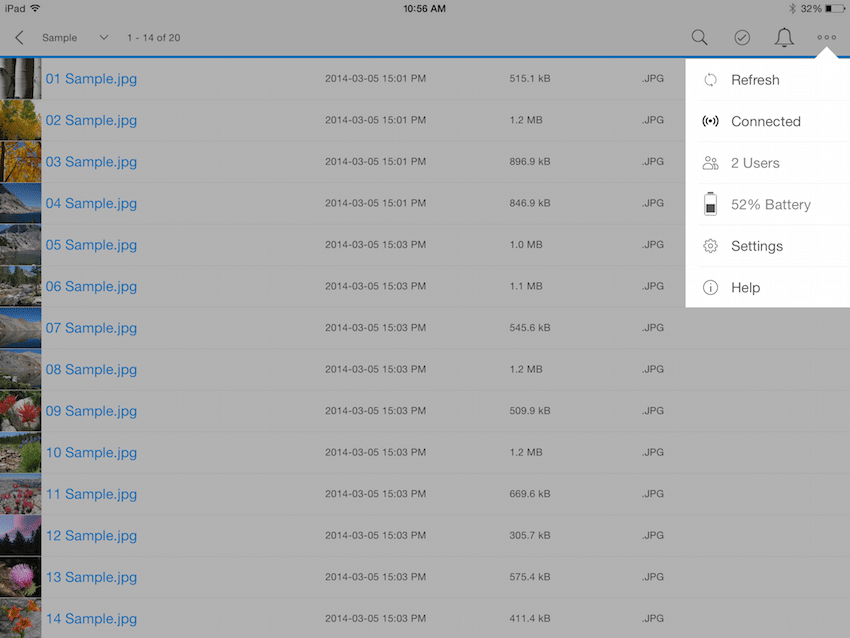Click the 2 Users people icon

(x=710, y=163)
